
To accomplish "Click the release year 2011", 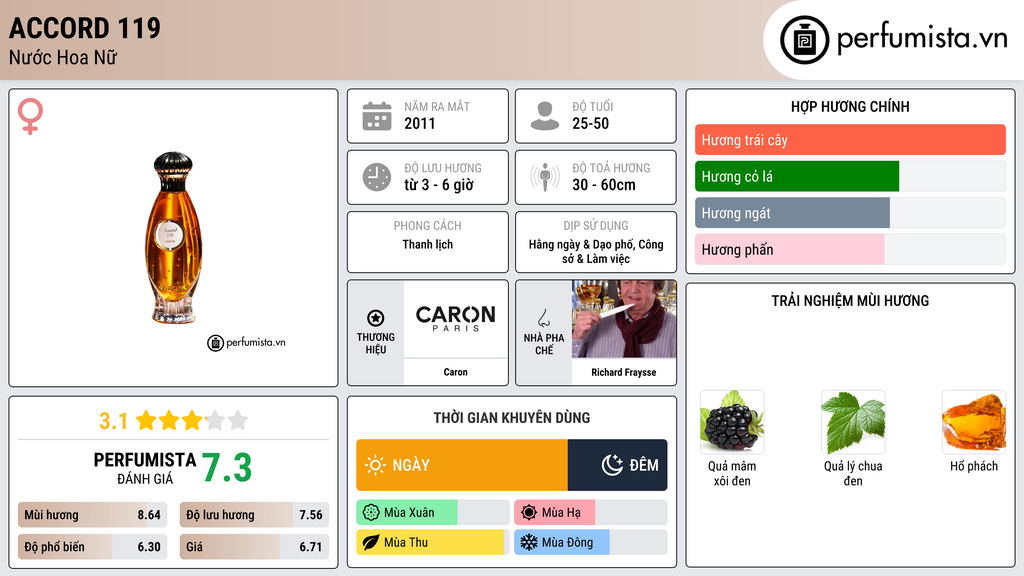I will [x=419, y=123].
